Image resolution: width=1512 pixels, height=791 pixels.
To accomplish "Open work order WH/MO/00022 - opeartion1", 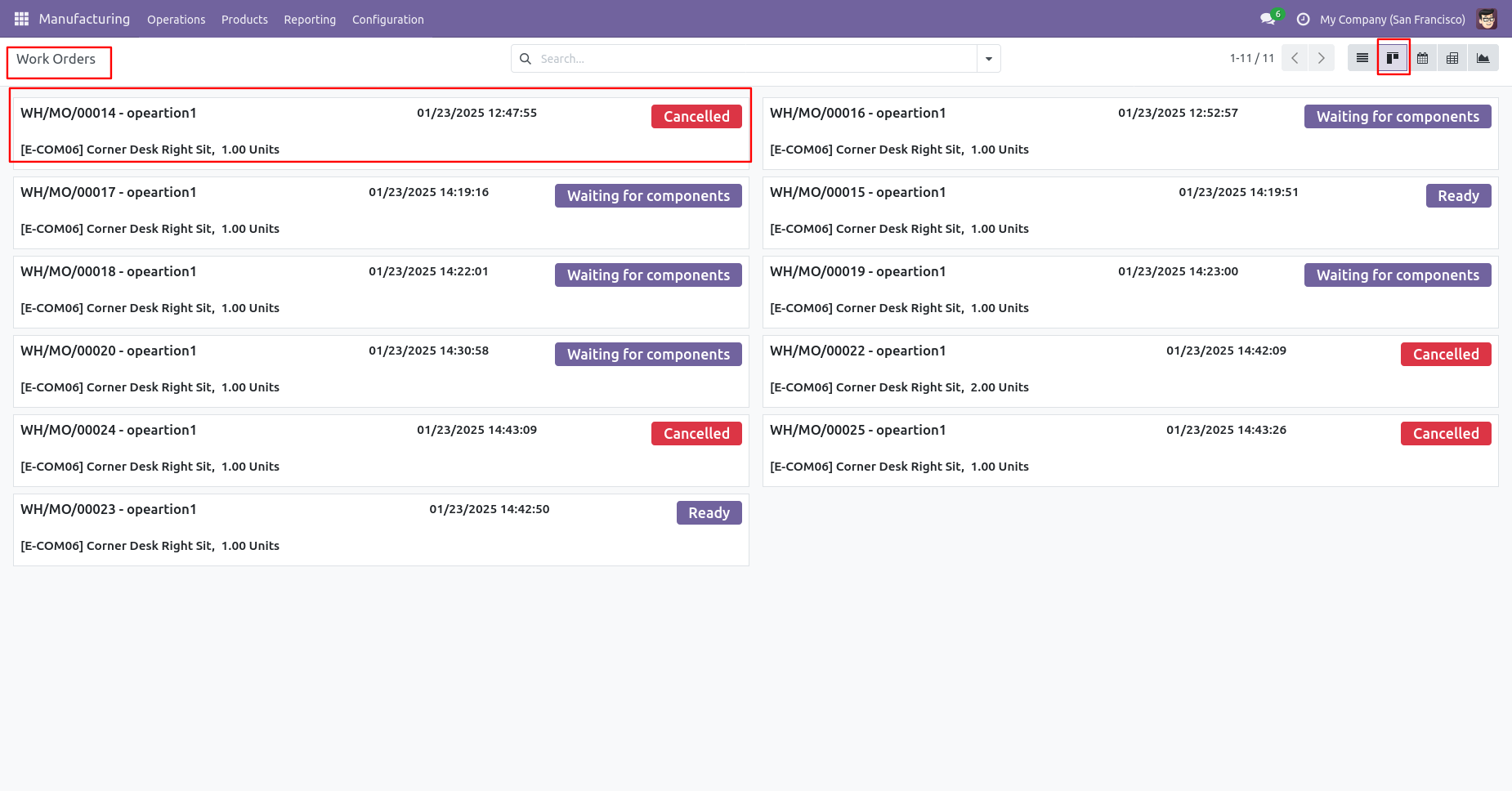I will (1130, 371).
